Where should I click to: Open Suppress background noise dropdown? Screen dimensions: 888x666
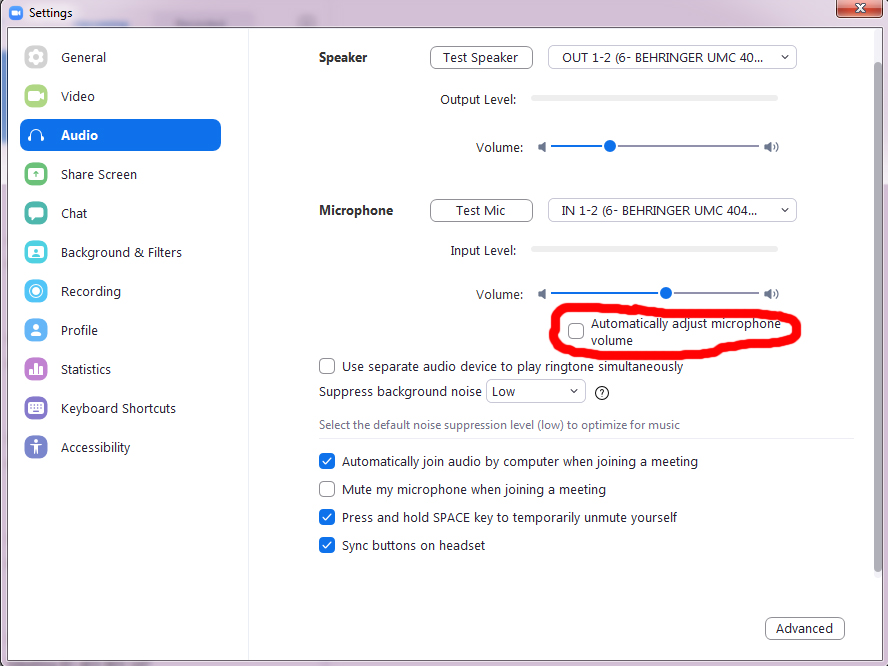point(535,391)
